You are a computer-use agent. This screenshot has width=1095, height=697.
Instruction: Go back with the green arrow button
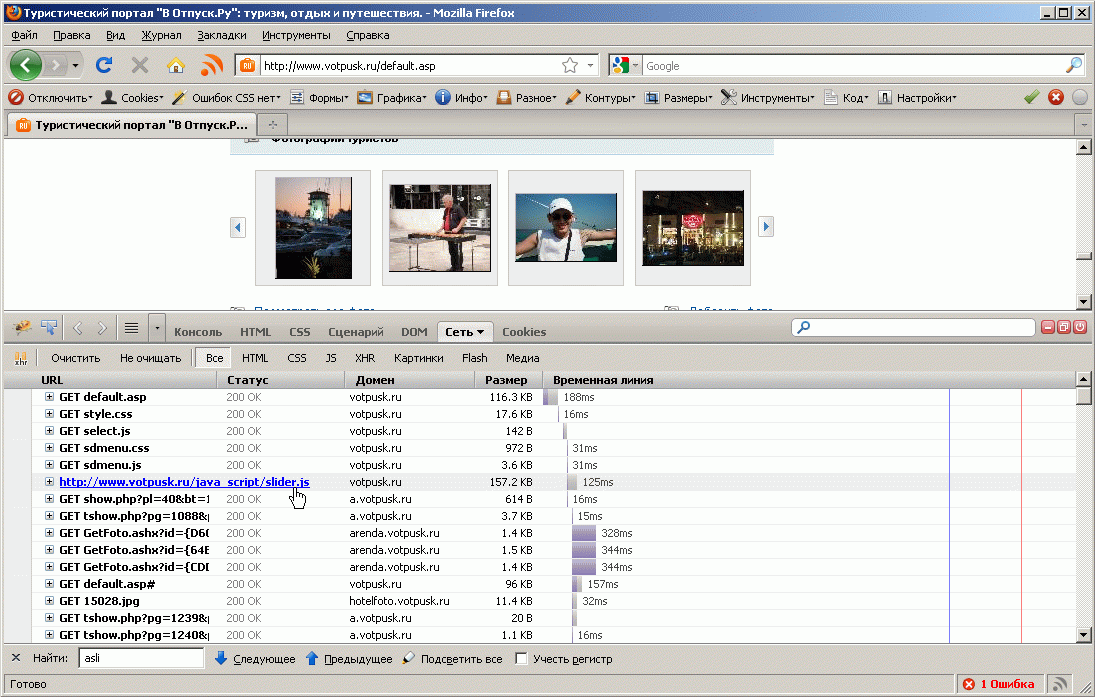(x=27, y=66)
